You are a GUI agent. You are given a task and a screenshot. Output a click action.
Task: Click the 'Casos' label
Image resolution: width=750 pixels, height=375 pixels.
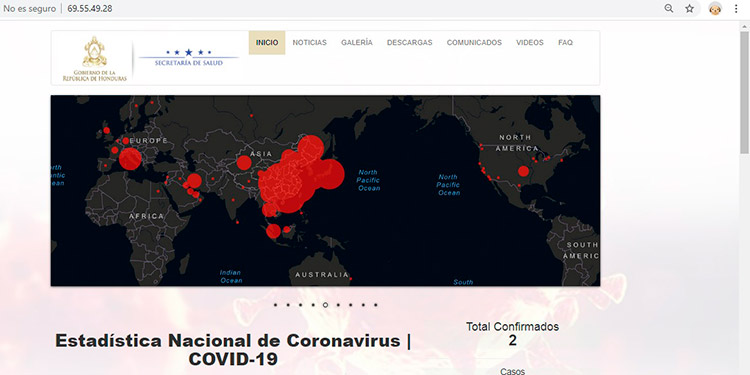[512, 371]
